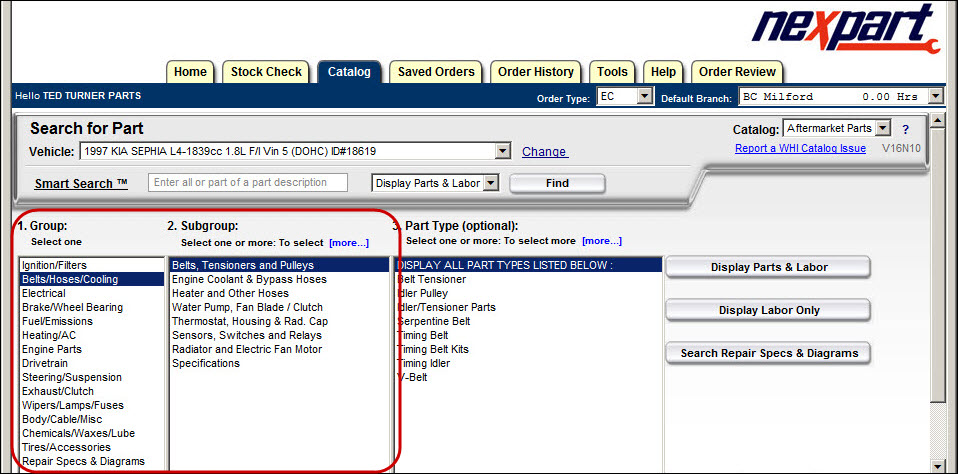Select Fuel/Emissions group
Screen dimensions: 958x474
click(92, 321)
